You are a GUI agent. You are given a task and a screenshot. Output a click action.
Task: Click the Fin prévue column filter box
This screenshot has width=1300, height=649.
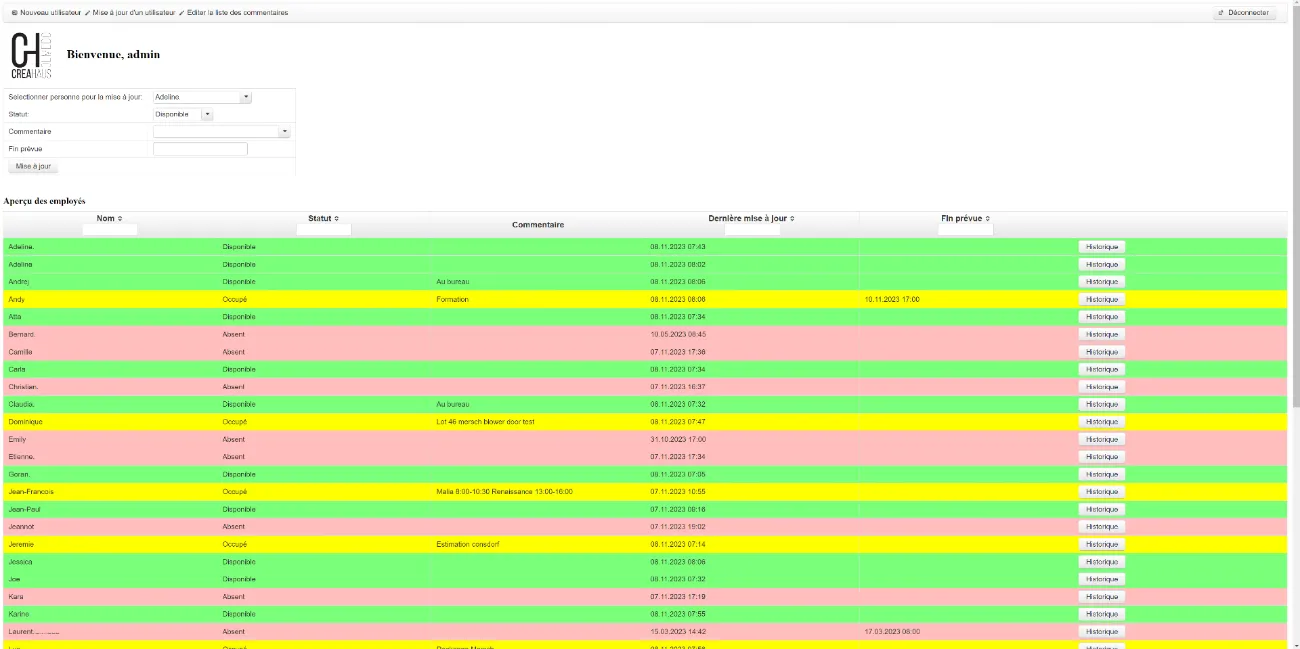tap(965, 230)
